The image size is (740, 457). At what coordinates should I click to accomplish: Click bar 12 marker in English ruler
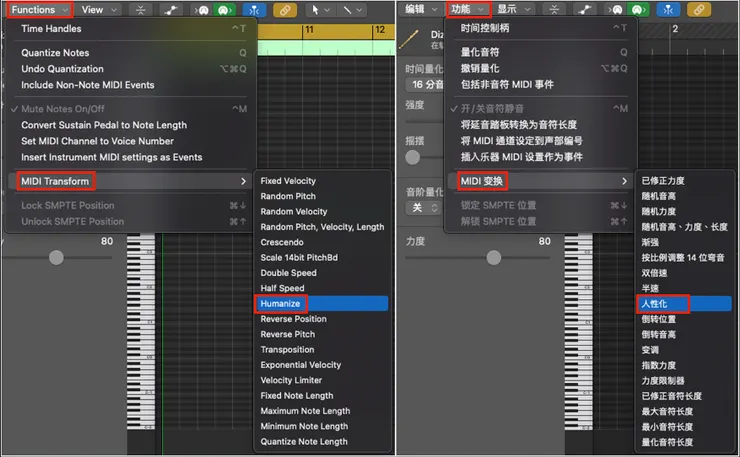pos(380,30)
